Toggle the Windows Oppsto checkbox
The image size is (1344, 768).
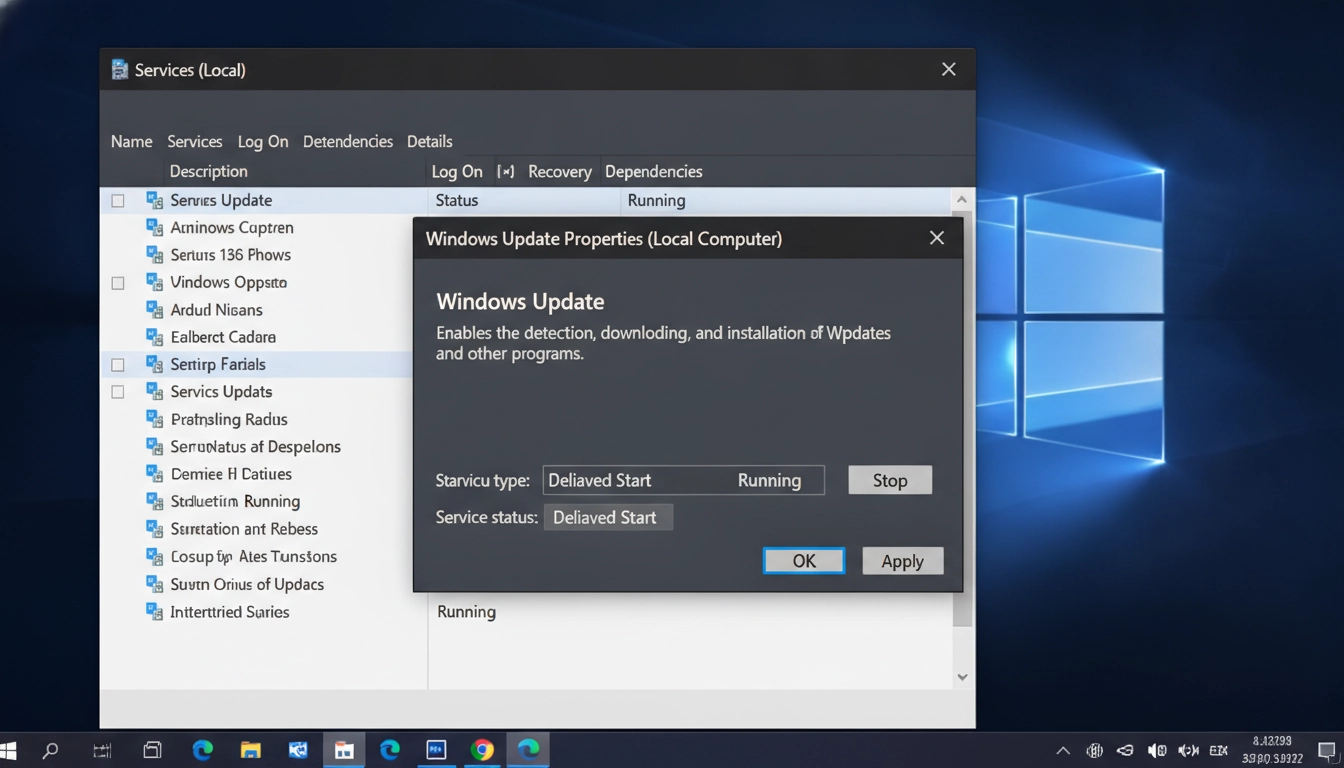[x=118, y=283]
